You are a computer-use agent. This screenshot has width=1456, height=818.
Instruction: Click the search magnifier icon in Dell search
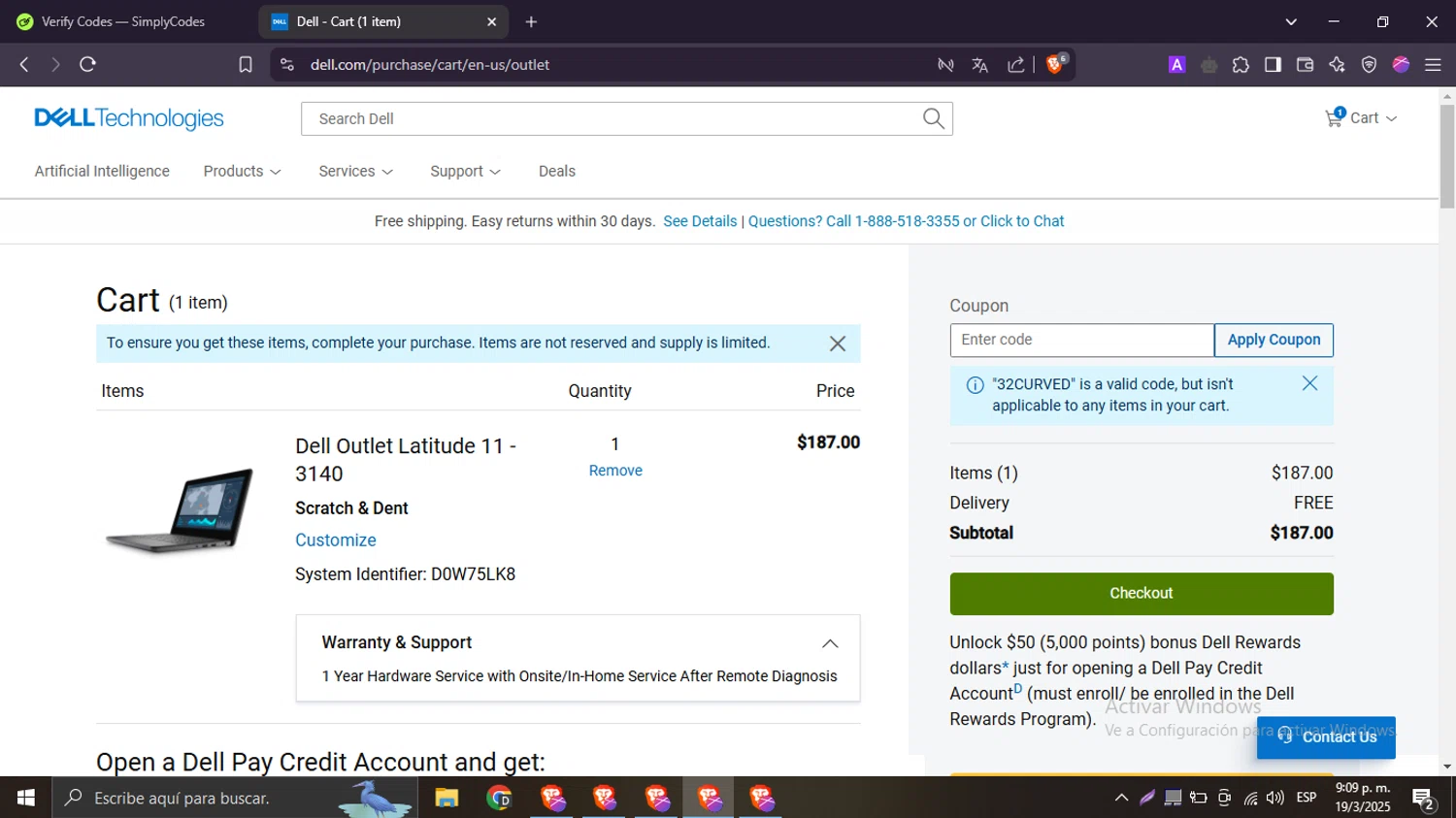point(933,118)
